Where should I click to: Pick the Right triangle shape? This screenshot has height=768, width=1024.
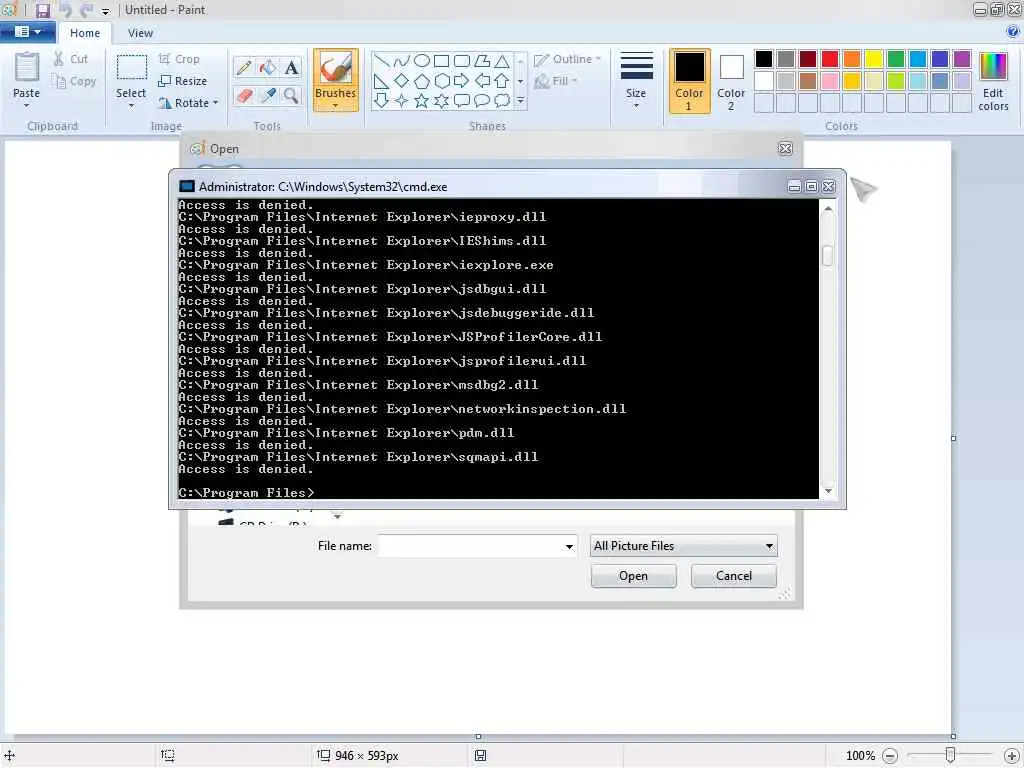[381, 81]
